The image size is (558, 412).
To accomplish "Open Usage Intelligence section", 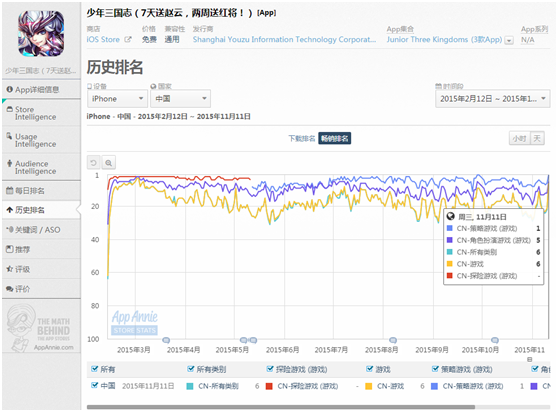I will [41, 140].
